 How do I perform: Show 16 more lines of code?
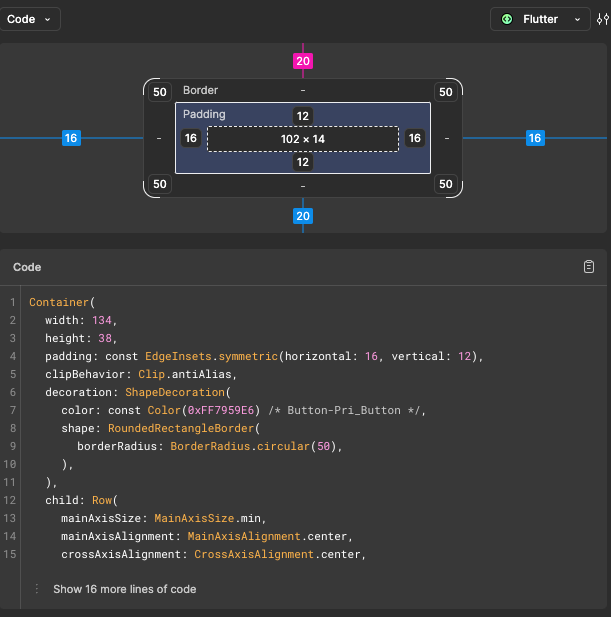click(125, 589)
